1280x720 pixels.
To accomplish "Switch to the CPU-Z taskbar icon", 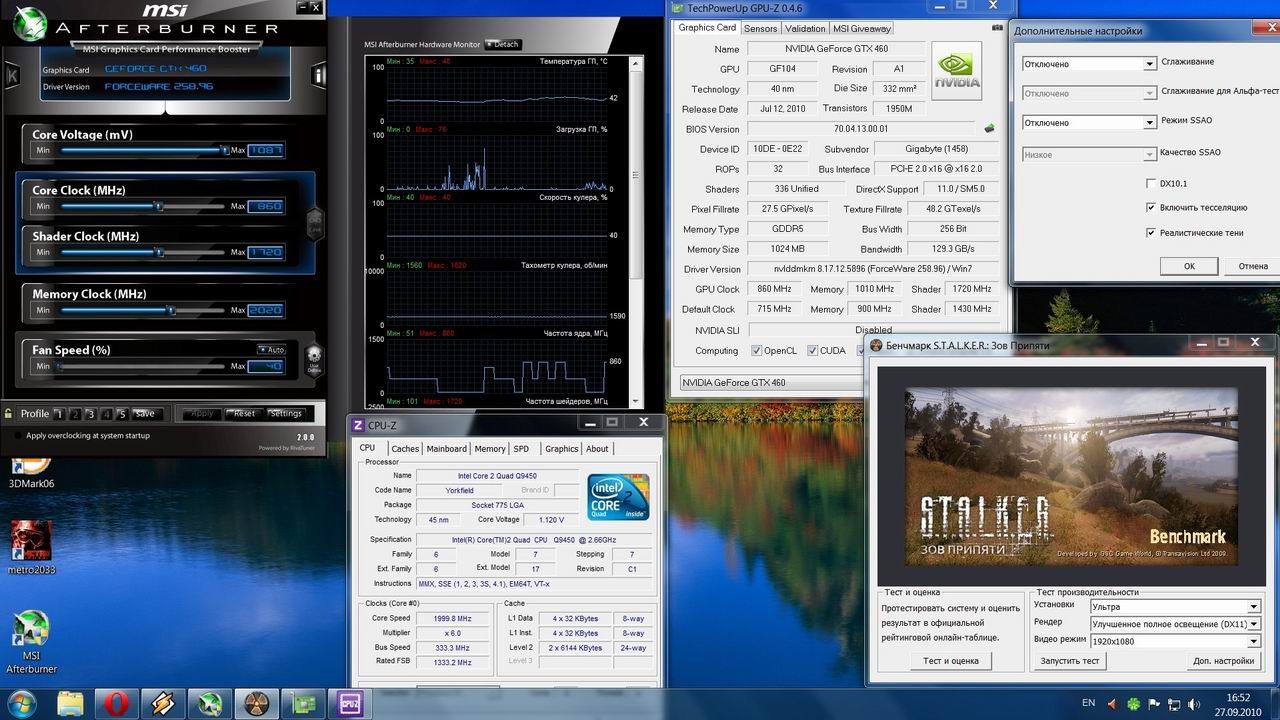I will [351, 703].
